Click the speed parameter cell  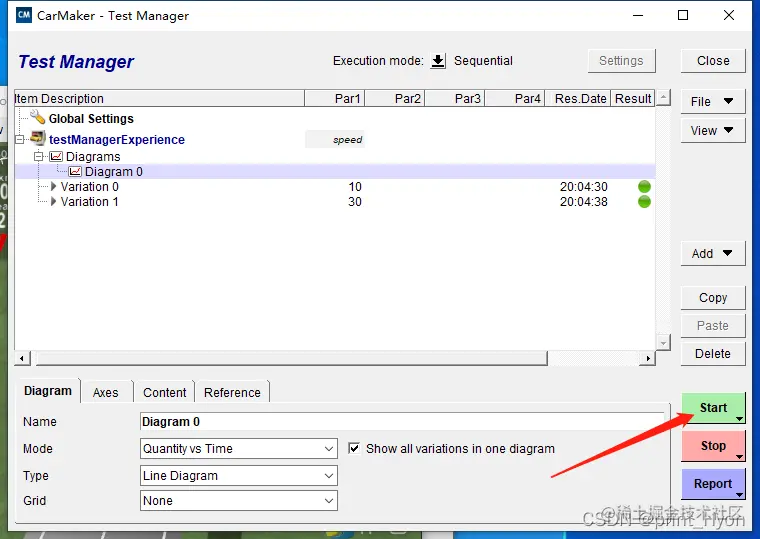point(334,140)
